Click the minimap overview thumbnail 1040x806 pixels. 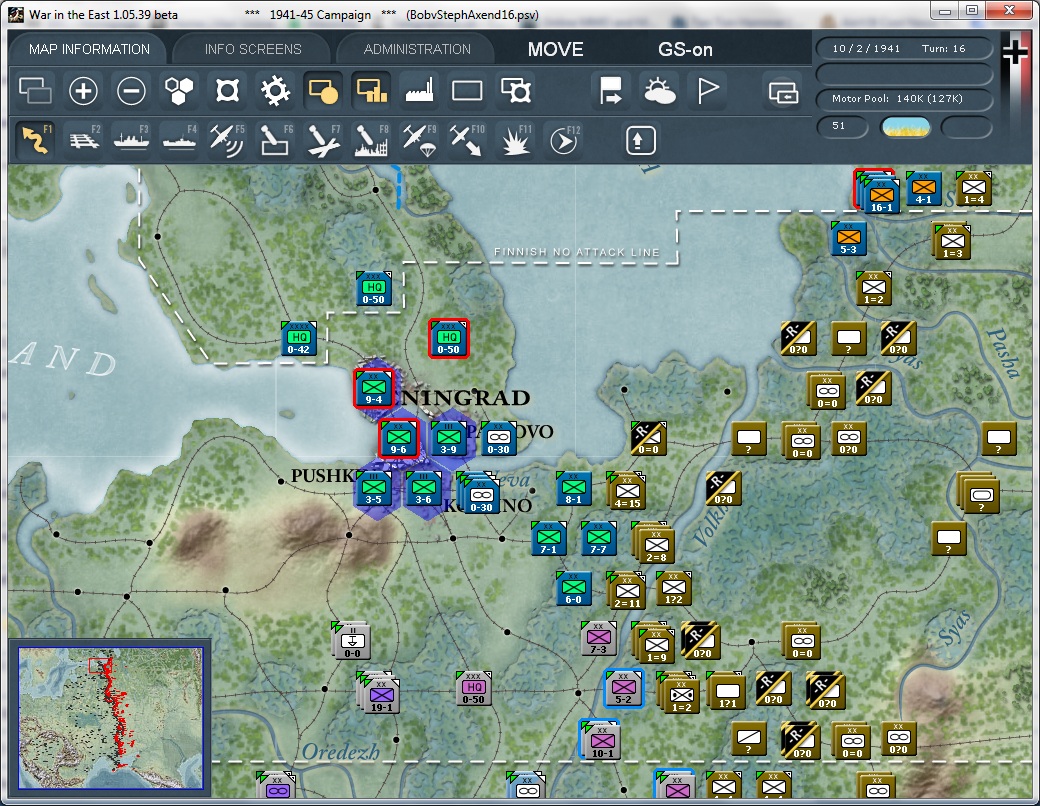point(110,718)
